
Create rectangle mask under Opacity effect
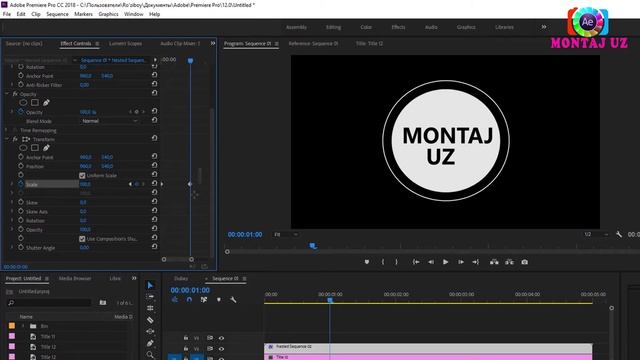tap(35, 102)
